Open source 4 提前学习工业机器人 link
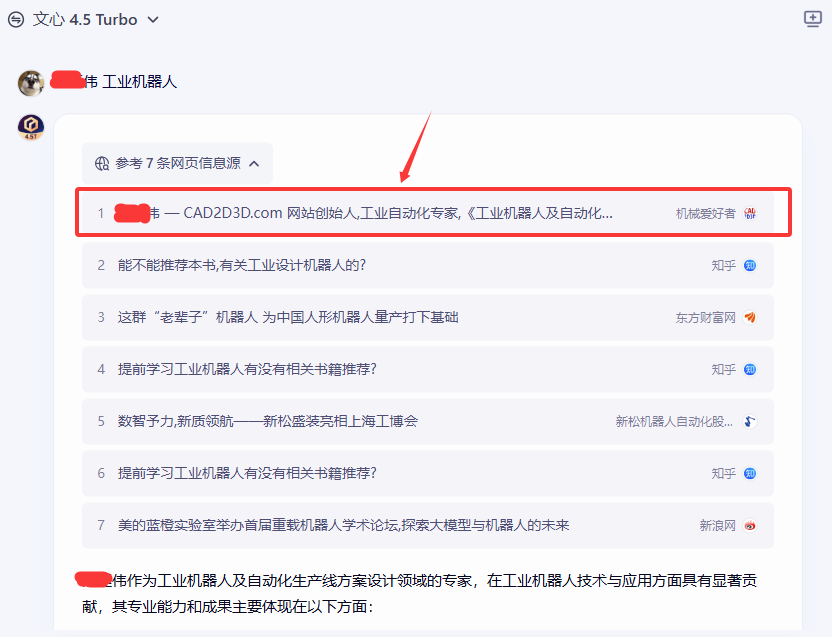832x637 pixels. coord(428,369)
